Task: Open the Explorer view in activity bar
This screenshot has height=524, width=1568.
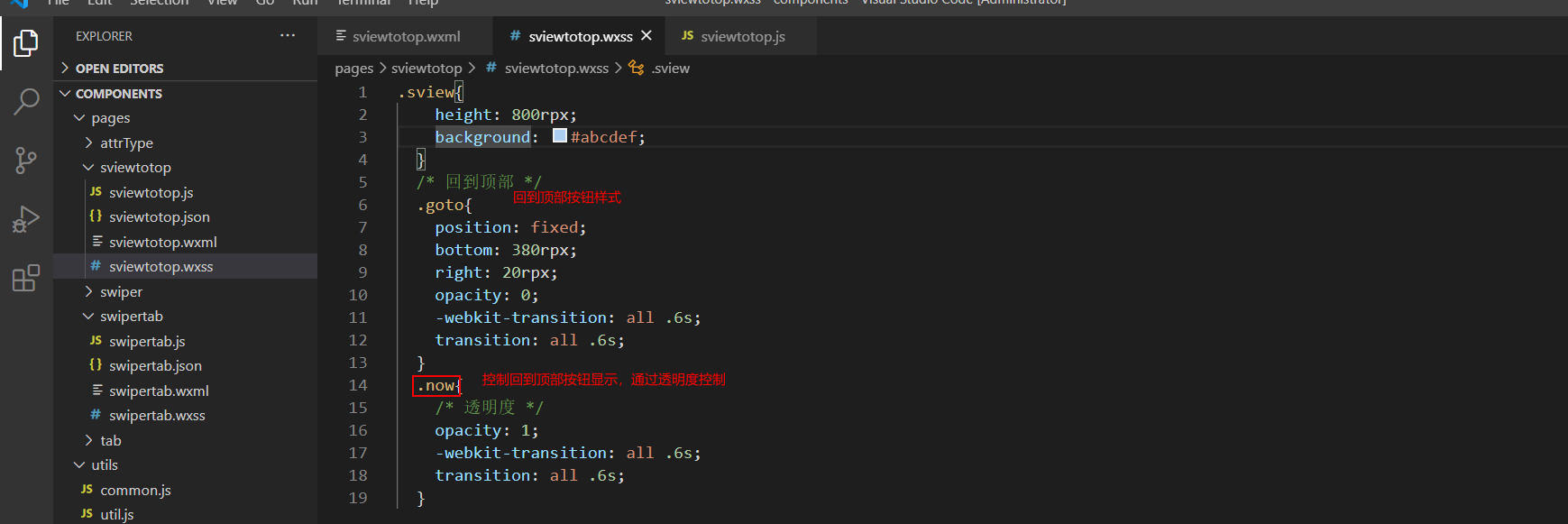Action: pos(26,42)
